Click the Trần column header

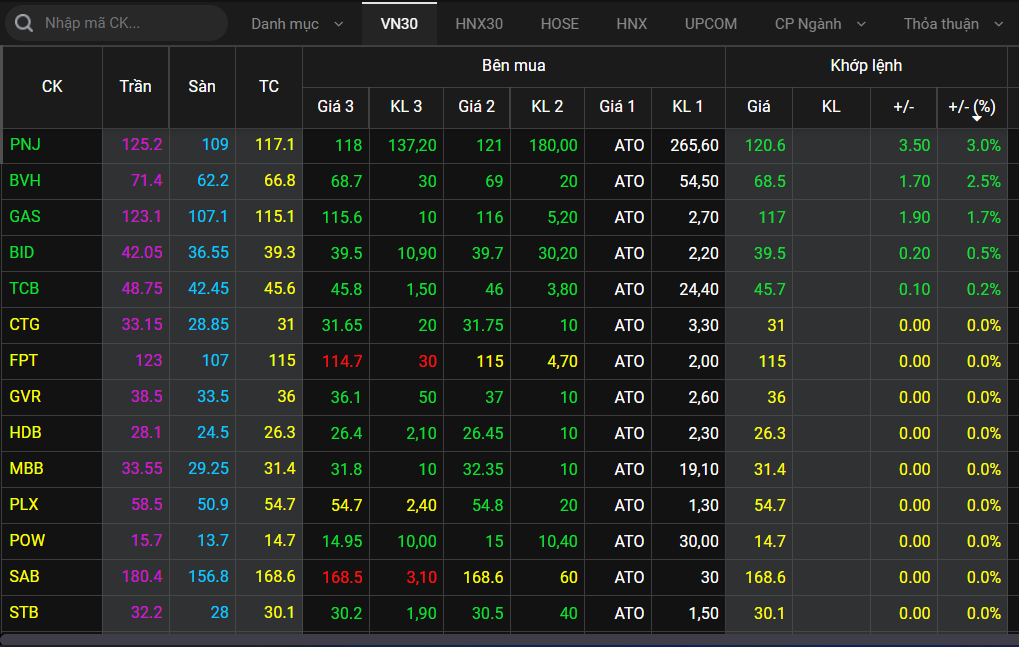(x=135, y=87)
